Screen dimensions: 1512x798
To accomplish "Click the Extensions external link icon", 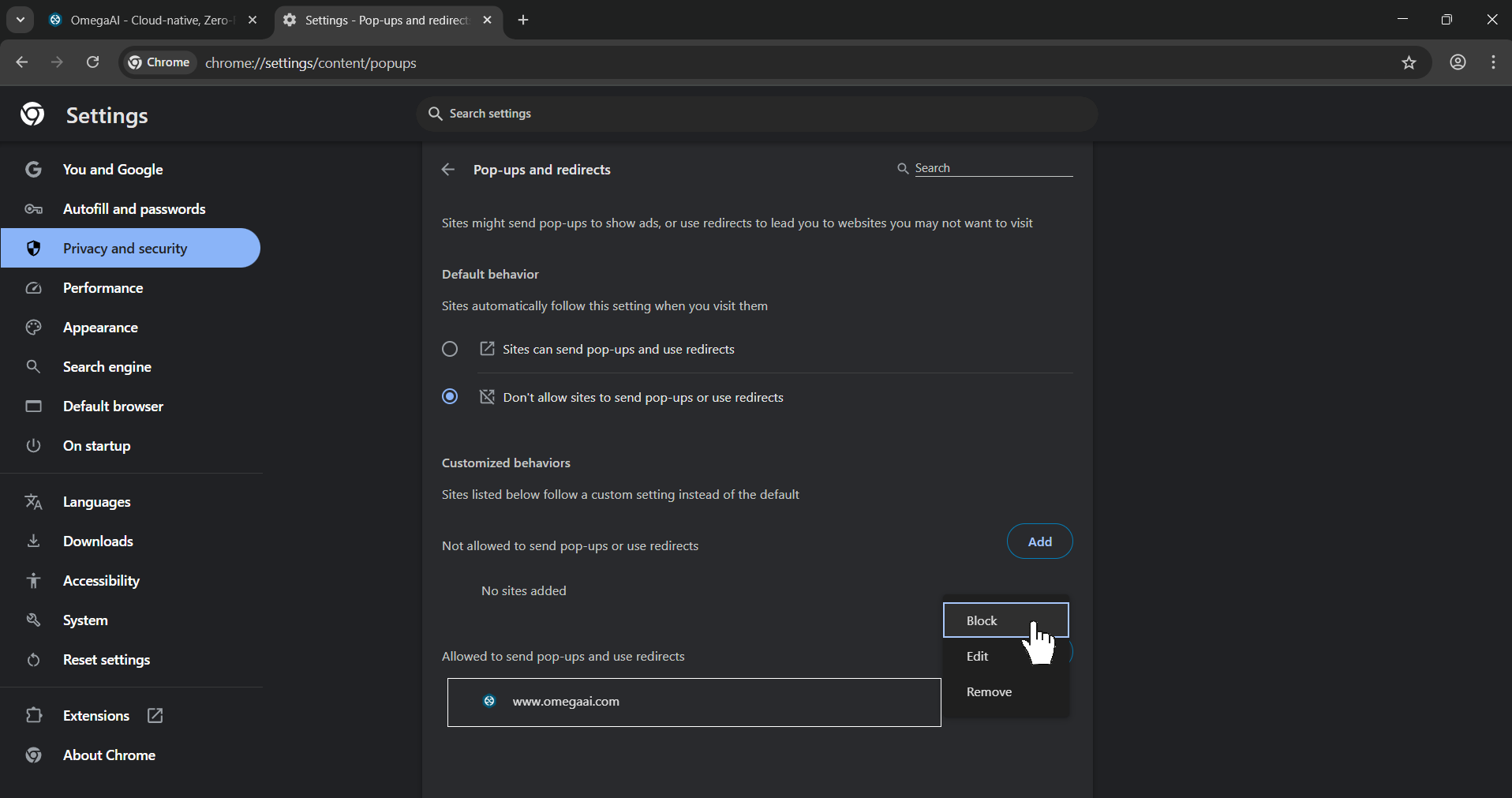I will [x=155, y=716].
